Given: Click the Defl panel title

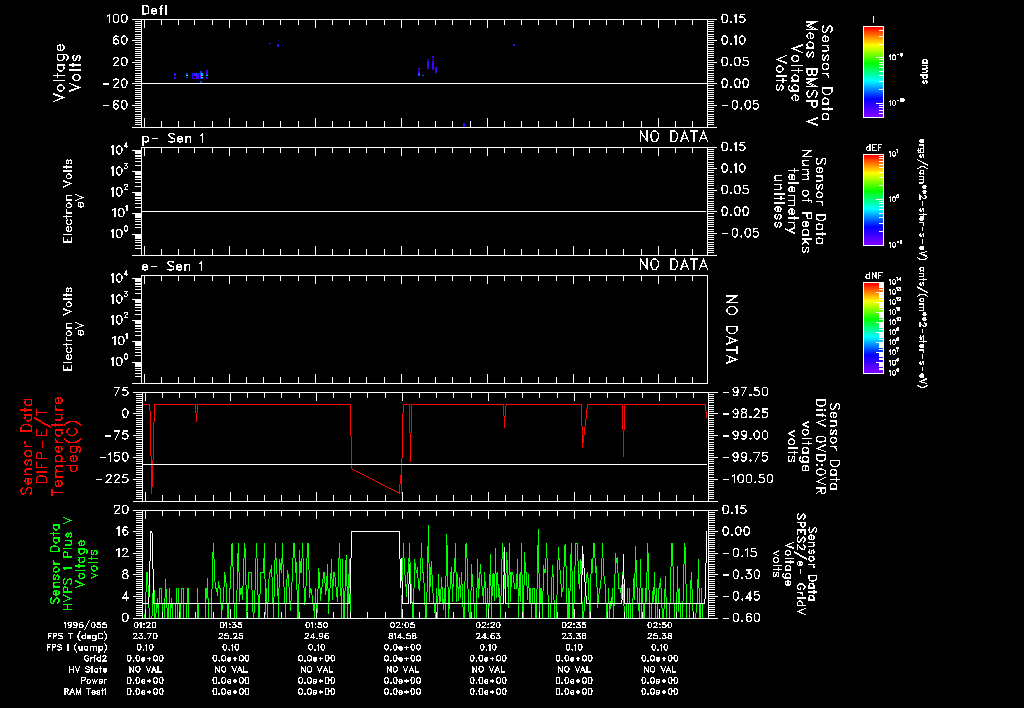Looking at the screenshot, I should (155, 10).
